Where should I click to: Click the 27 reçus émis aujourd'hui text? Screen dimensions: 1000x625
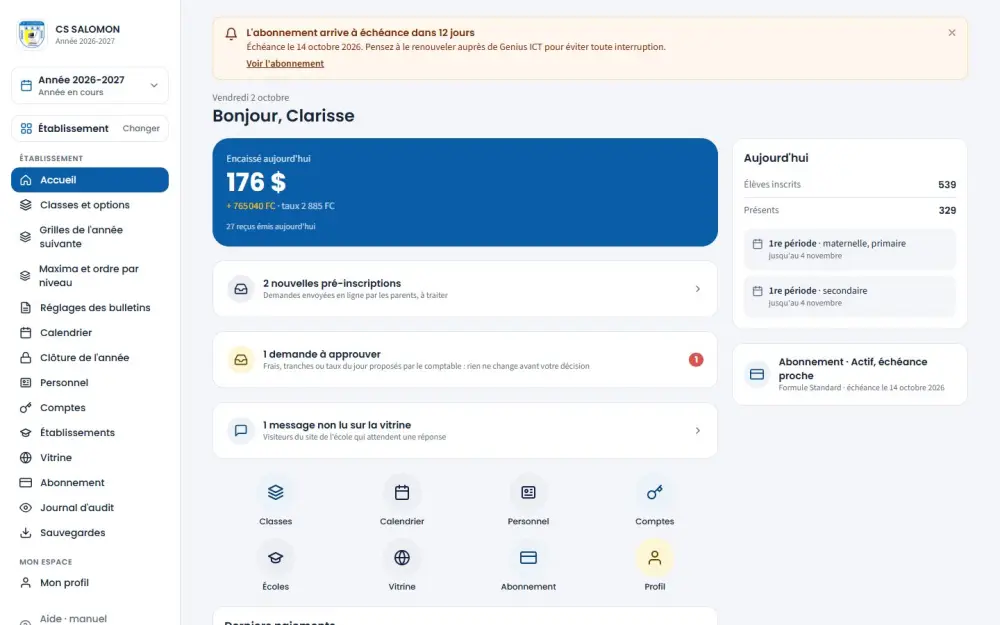[270, 226]
